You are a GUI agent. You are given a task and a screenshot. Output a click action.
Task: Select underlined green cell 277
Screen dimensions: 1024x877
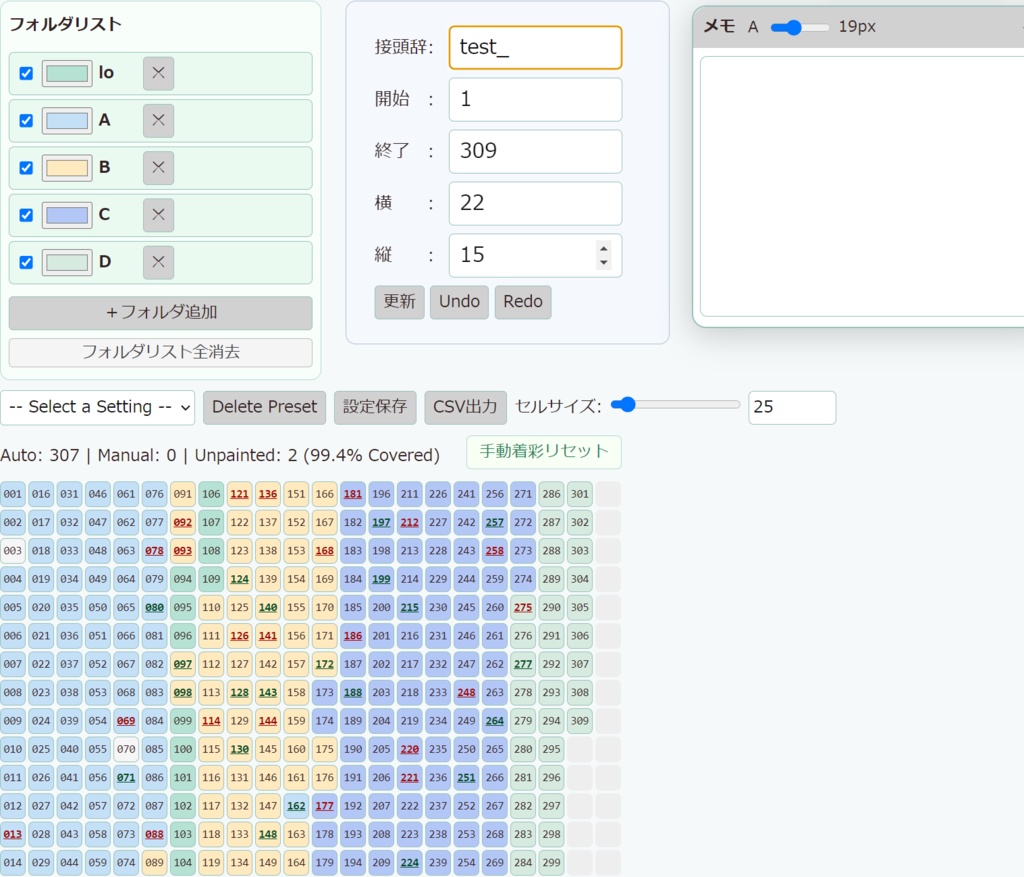click(523, 664)
